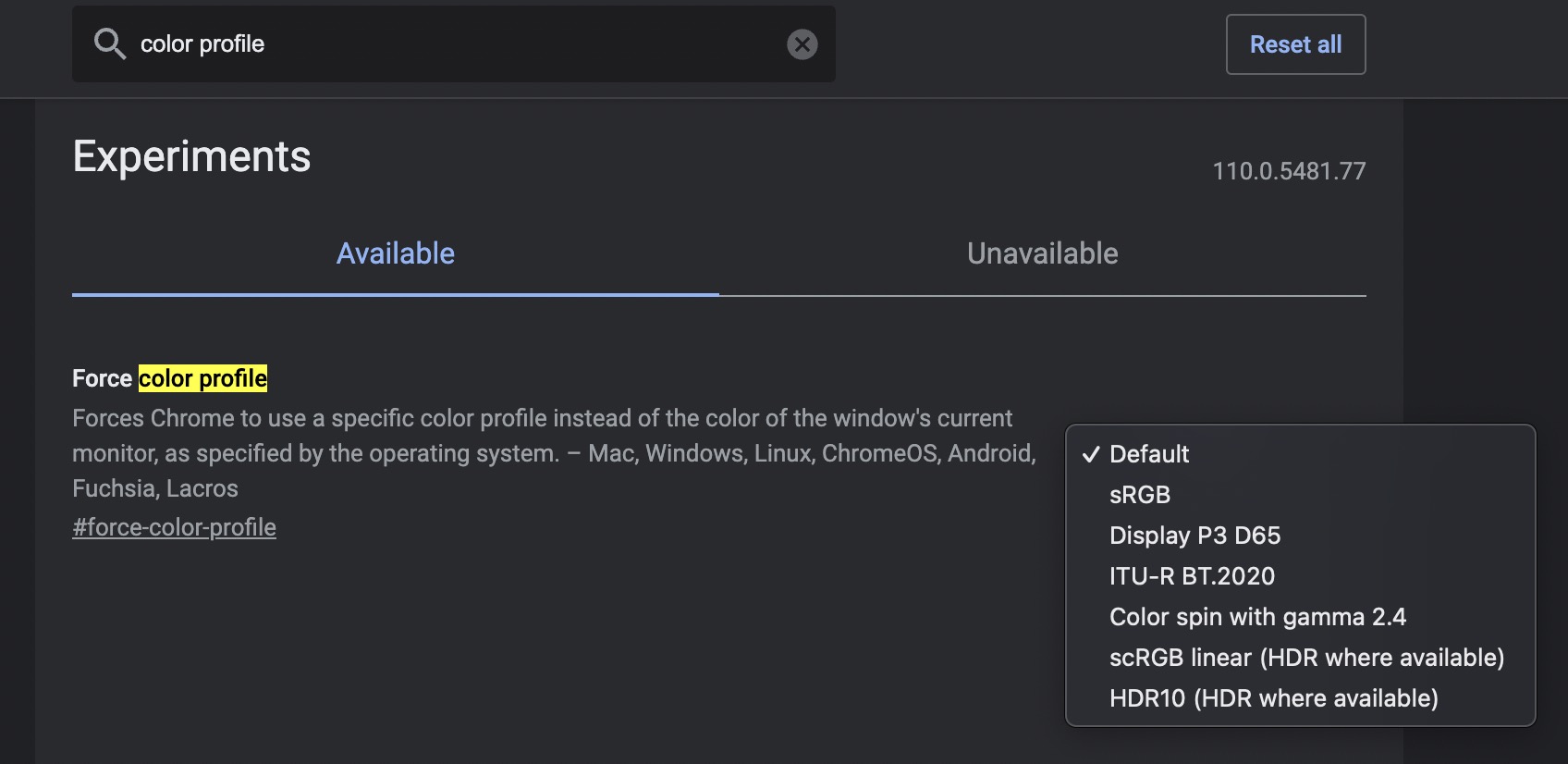Viewport: 1568px width, 764px height.
Task: Open the Unavailable tab
Action: point(1042,253)
